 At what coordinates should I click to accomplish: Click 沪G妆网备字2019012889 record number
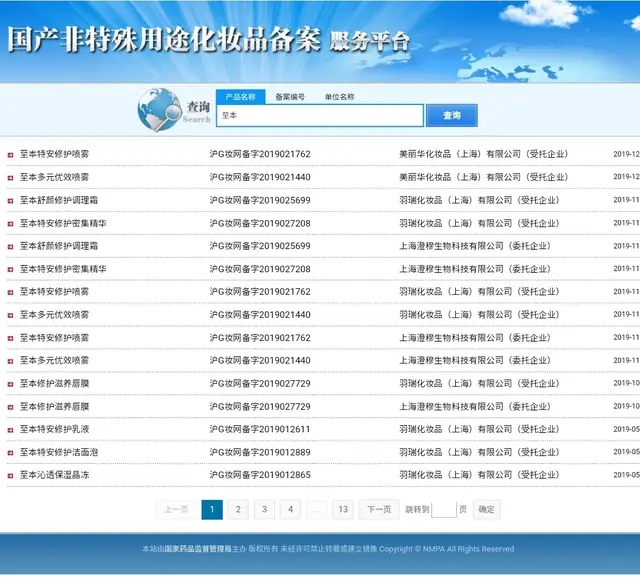pyautogui.click(x=260, y=452)
